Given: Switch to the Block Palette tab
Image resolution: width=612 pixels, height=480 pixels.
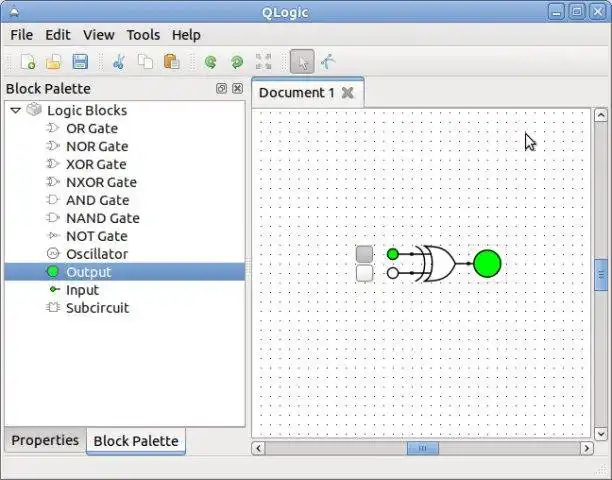Looking at the screenshot, I should click(x=136, y=441).
